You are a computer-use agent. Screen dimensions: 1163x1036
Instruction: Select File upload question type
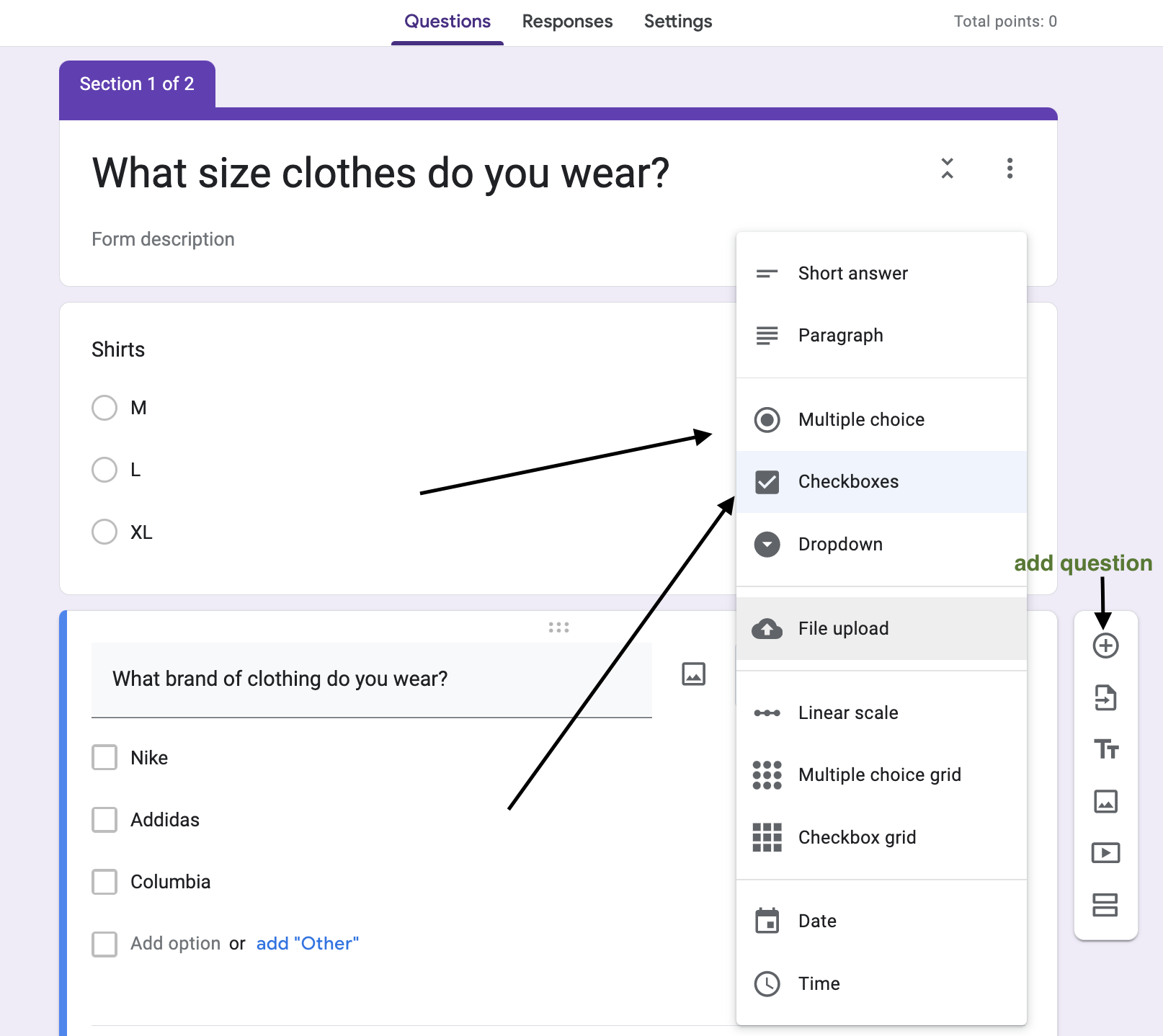pos(843,628)
